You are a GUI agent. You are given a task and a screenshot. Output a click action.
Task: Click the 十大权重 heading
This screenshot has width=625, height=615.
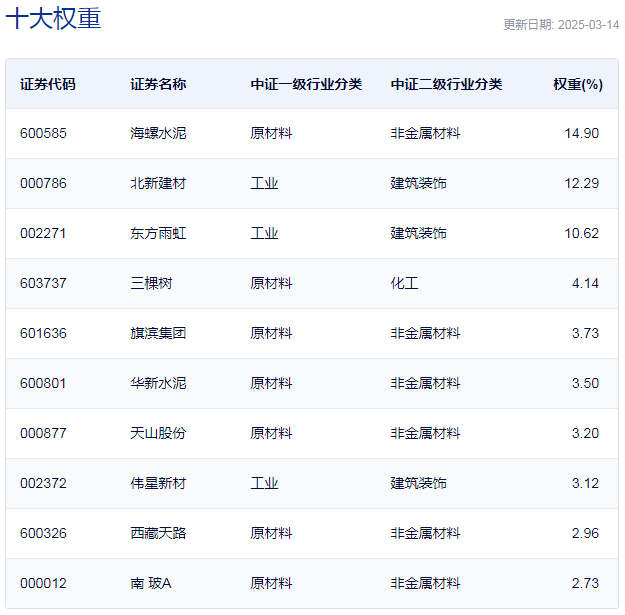pyautogui.click(x=53, y=18)
